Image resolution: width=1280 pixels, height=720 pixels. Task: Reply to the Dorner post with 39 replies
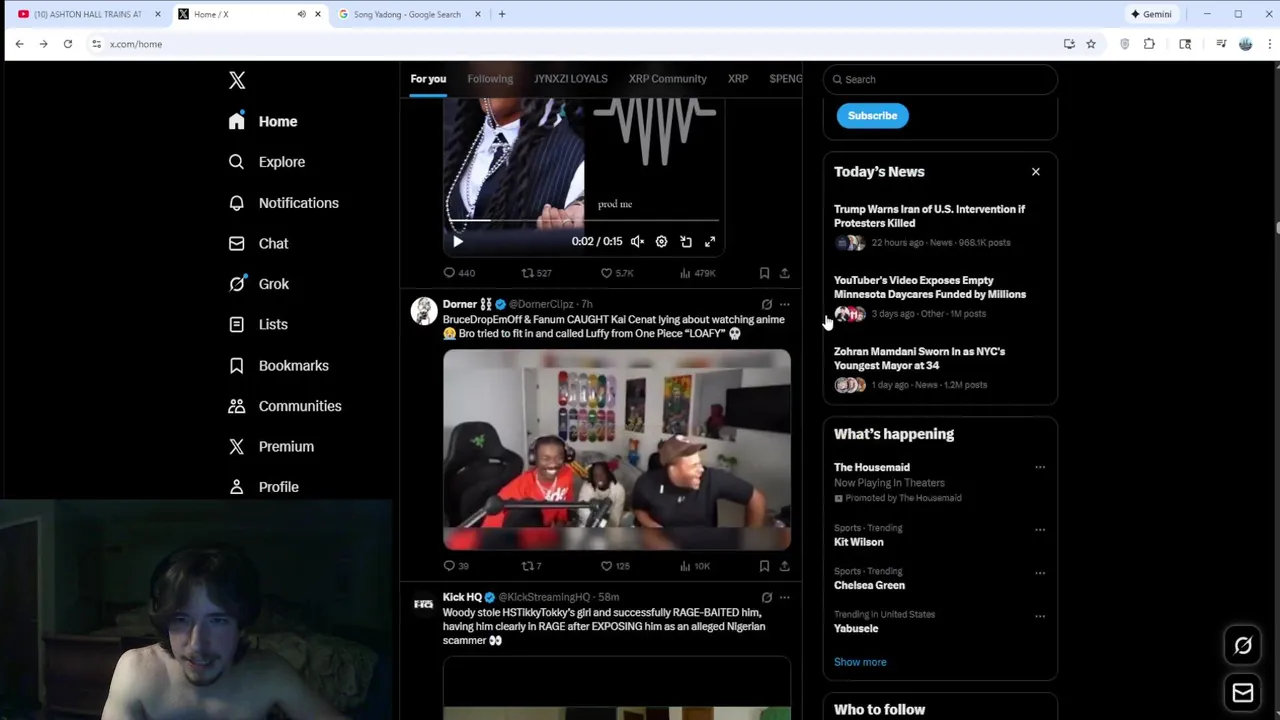(x=456, y=566)
